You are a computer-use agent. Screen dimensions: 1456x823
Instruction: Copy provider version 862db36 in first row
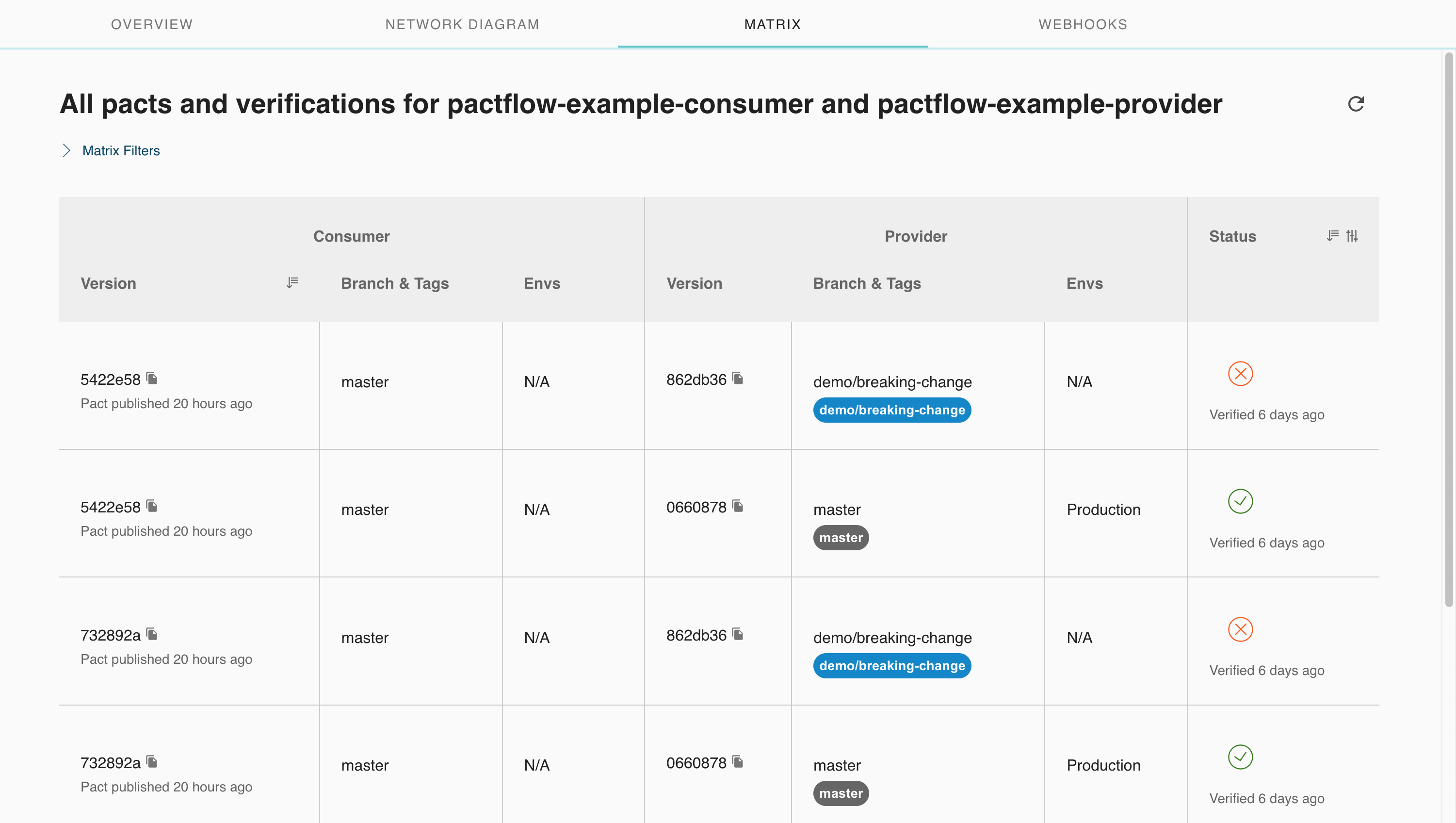click(x=738, y=378)
